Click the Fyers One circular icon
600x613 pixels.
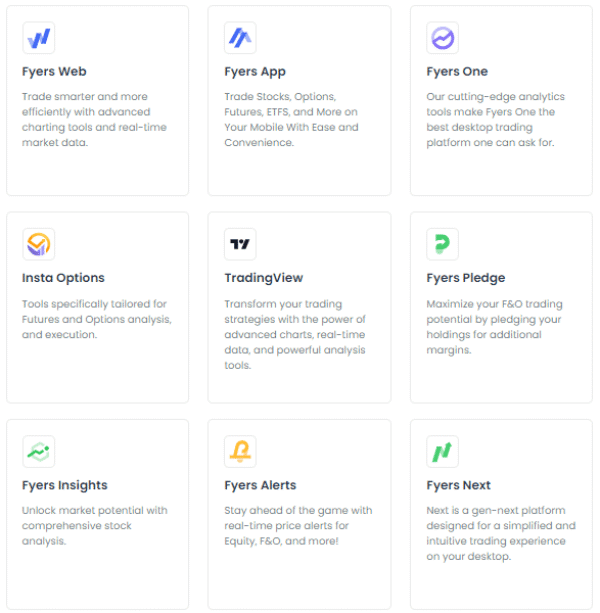443,38
